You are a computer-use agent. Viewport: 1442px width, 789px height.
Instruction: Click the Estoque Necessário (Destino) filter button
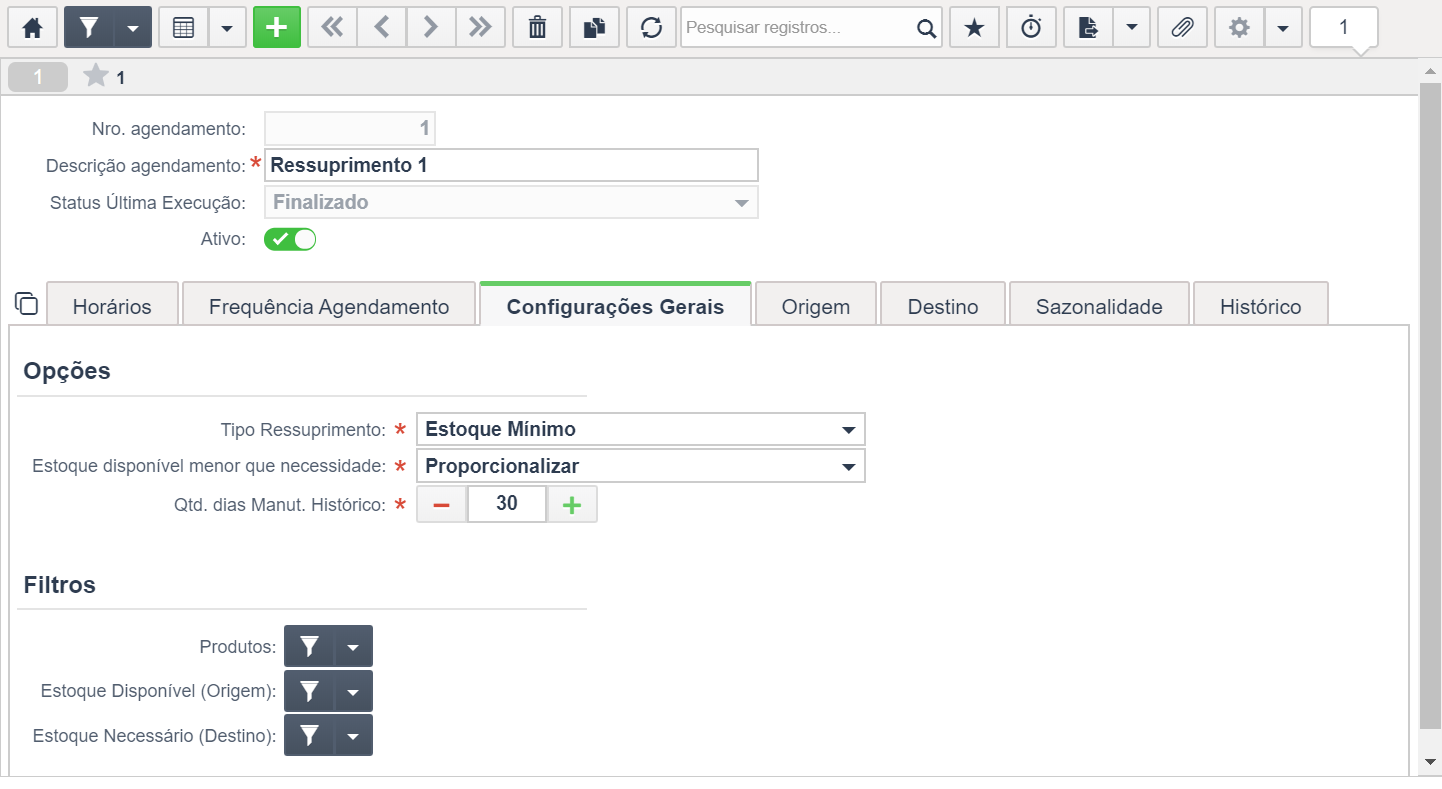(309, 735)
